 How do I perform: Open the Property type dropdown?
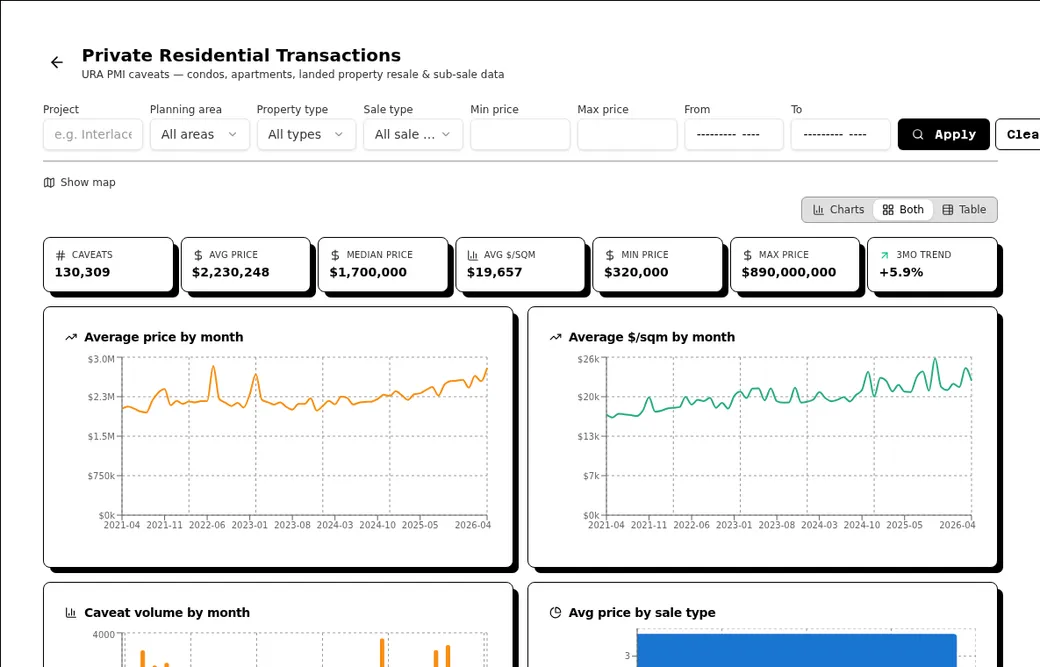[x=306, y=135]
